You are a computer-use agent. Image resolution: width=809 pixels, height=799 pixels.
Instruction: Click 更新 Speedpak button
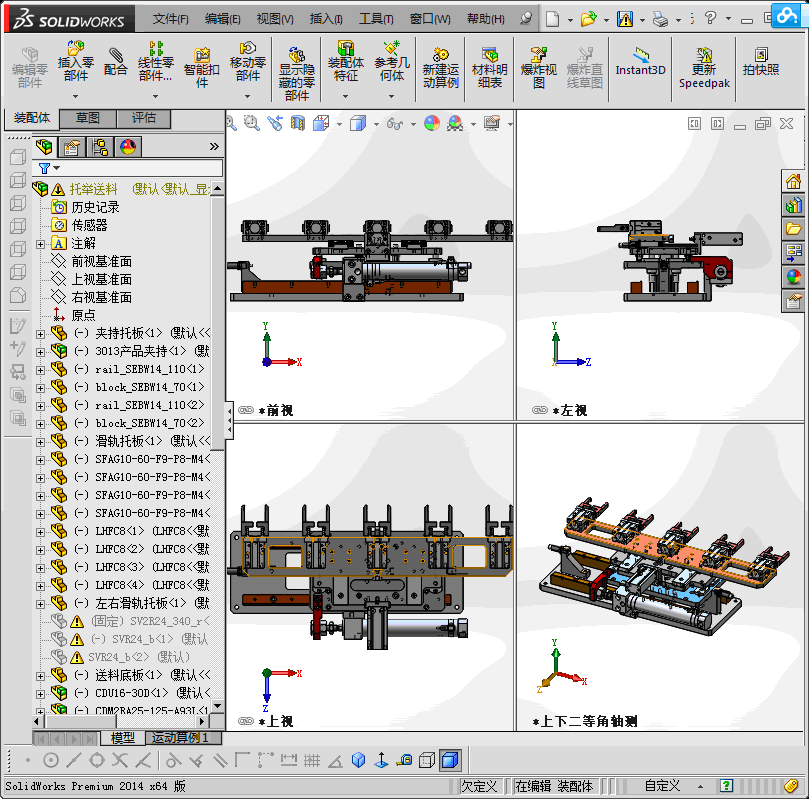pyautogui.click(x=704, y=67)
